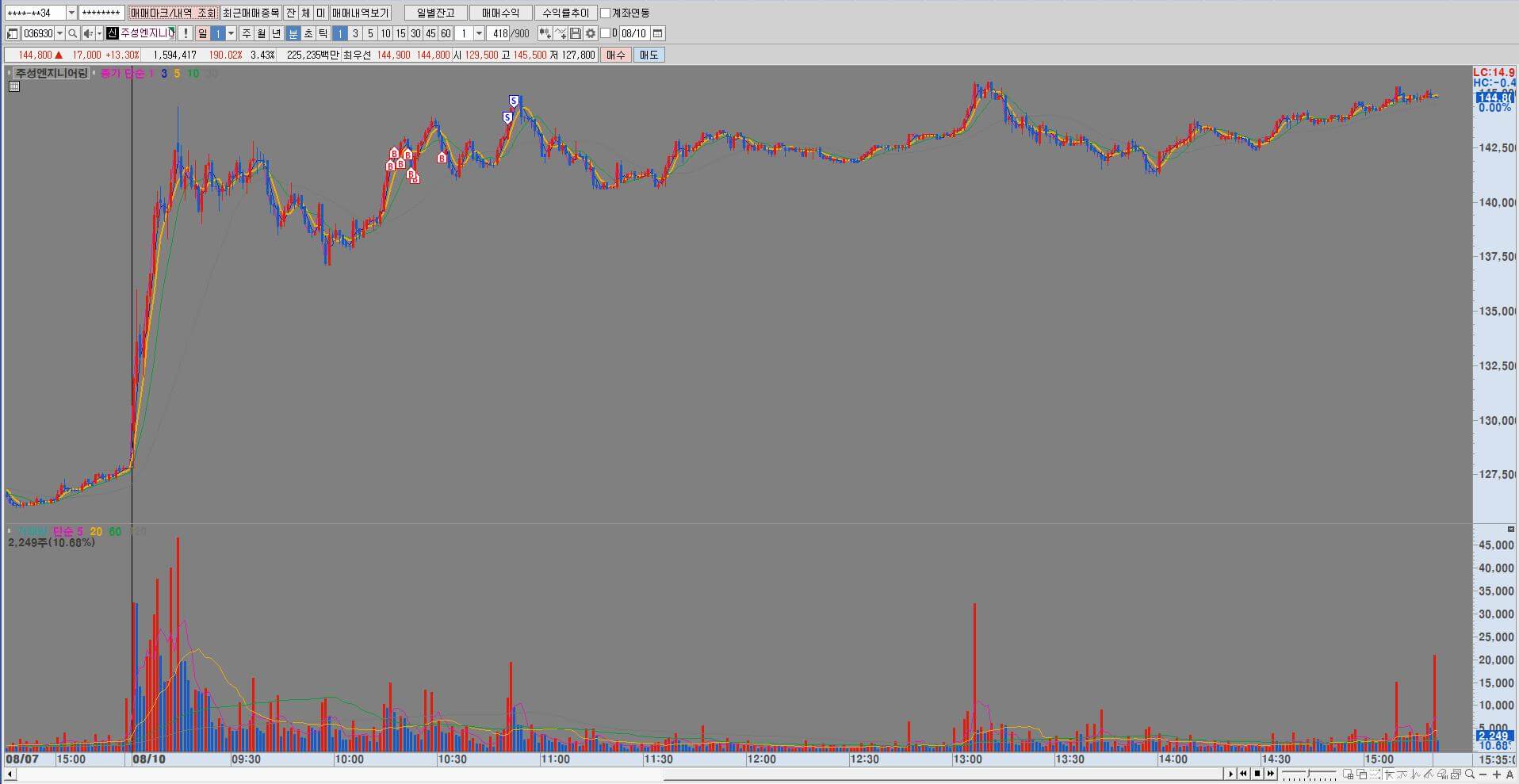Image resolution: width=1519 pixels, height=784 pixels.
Task: Zoom in the chart with plus icon
Action: (x=1497, y=774)
